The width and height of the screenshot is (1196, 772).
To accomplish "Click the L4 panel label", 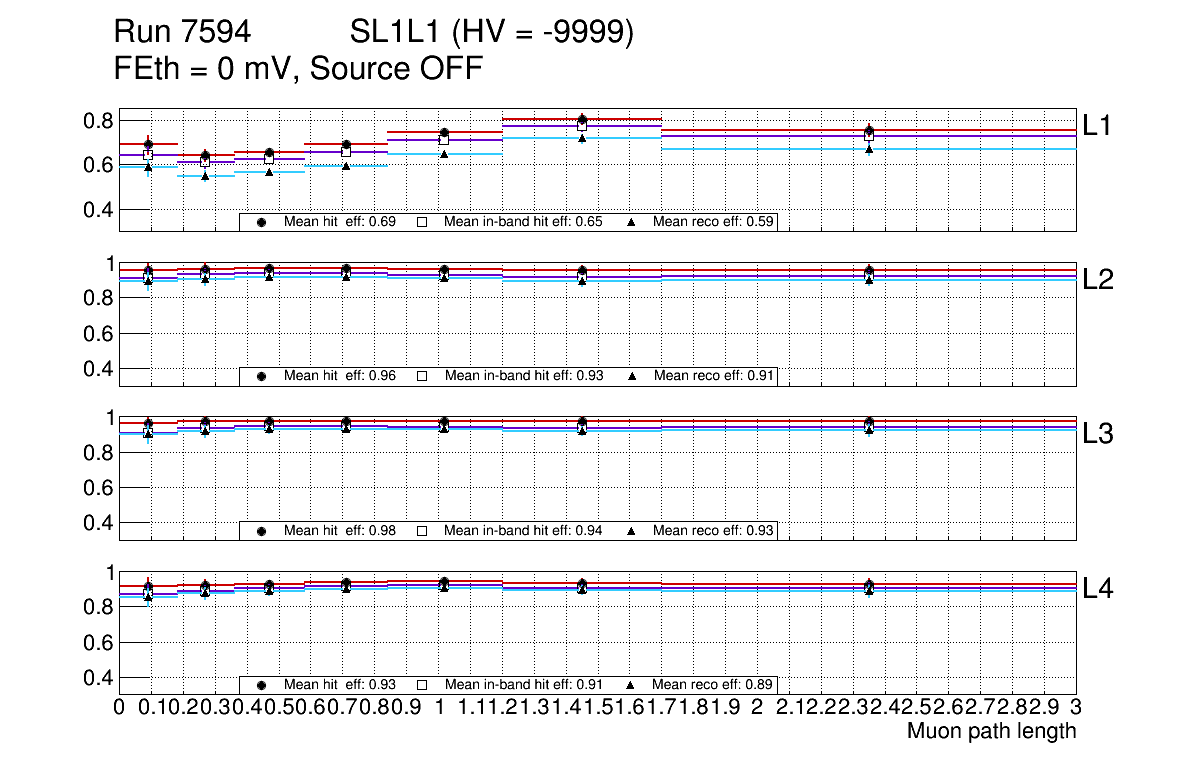I will [x=1098, y=589].
